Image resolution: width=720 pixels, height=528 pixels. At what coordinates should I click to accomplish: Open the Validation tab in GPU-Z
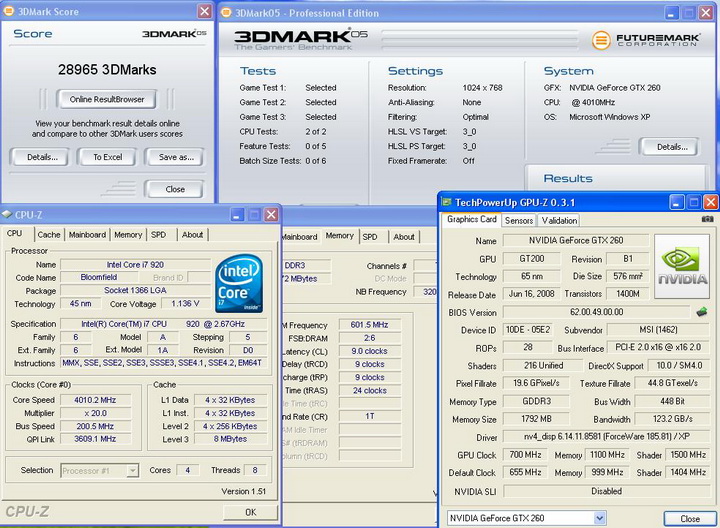pos(559,220)
